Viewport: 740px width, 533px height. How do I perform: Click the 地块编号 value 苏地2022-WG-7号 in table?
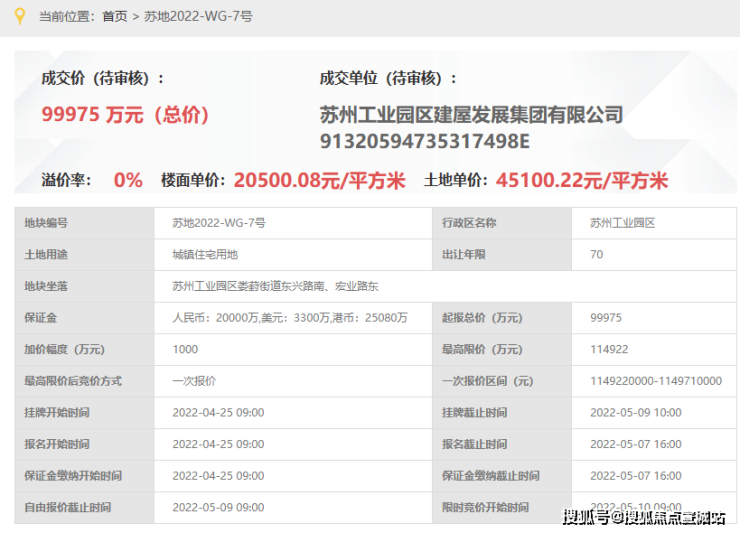pyautogui.click(x=219, y=223)
